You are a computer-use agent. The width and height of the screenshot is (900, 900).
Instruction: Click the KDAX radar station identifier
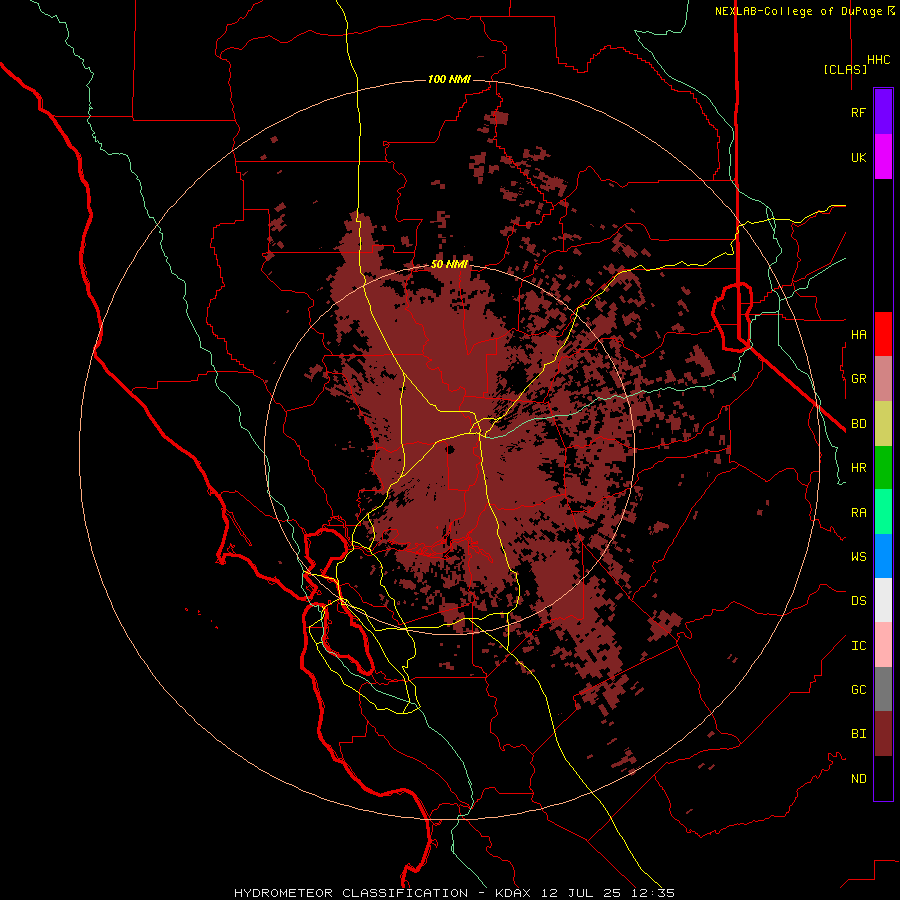[x=513, y=893]
